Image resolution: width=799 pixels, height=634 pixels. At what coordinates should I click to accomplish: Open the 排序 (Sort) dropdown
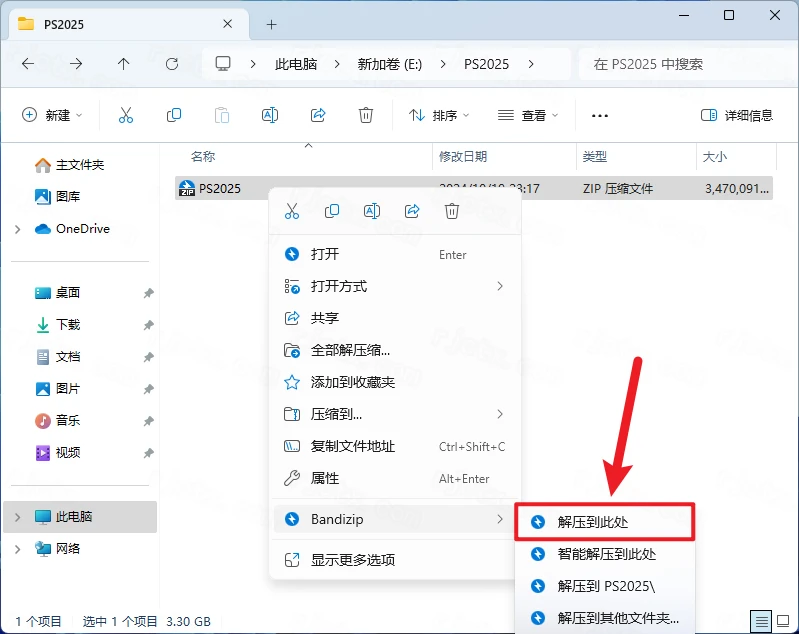(439, 115)
